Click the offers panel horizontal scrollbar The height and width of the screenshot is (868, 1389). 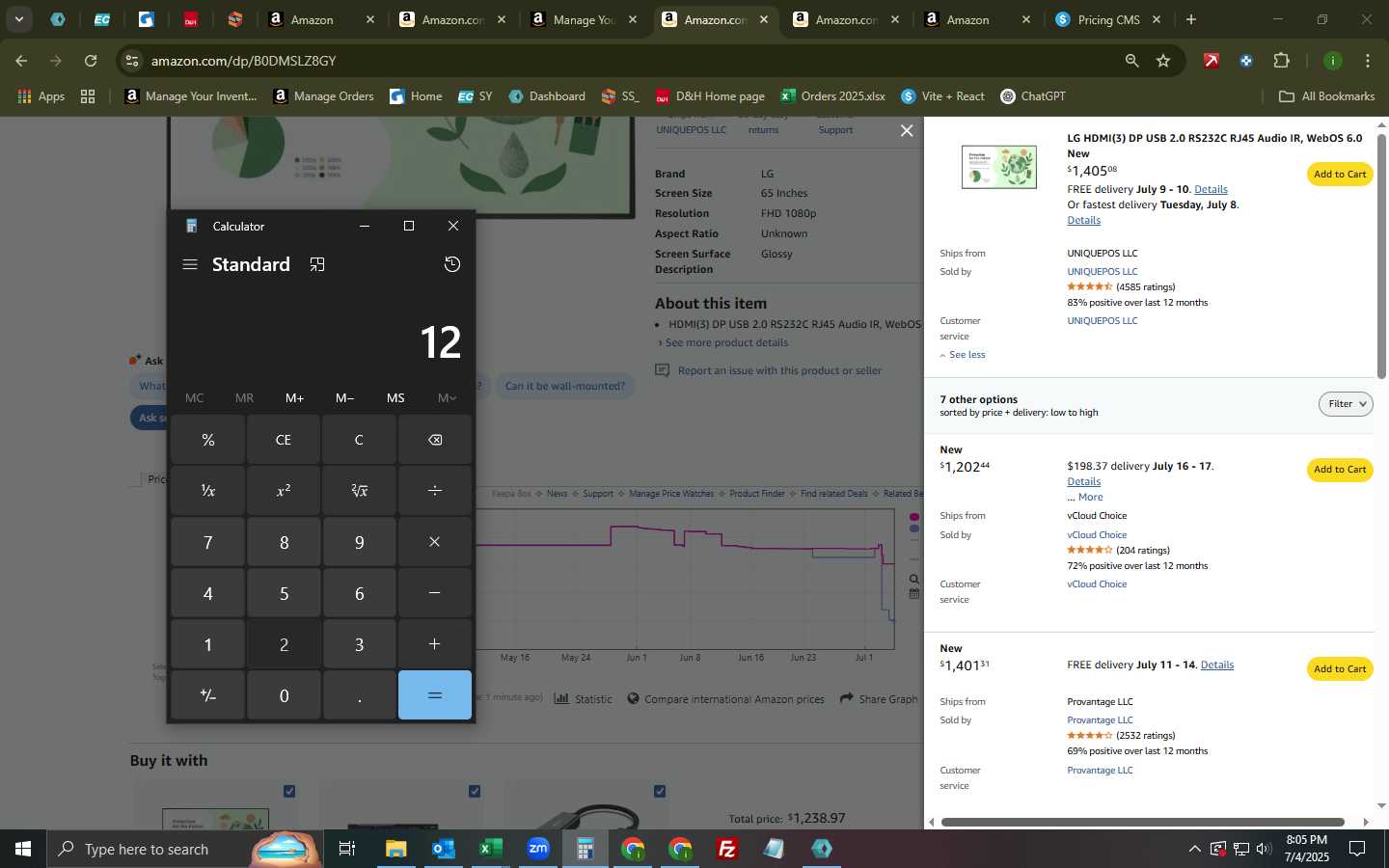click(x=1143, y=823)
